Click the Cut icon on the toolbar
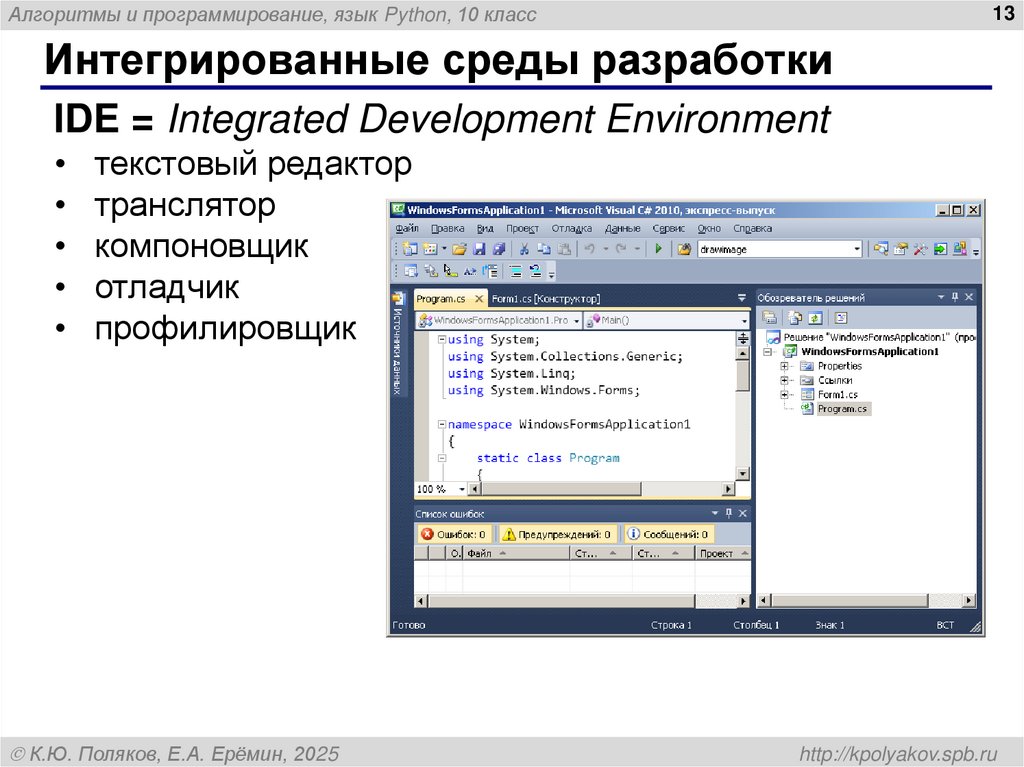 524,250
